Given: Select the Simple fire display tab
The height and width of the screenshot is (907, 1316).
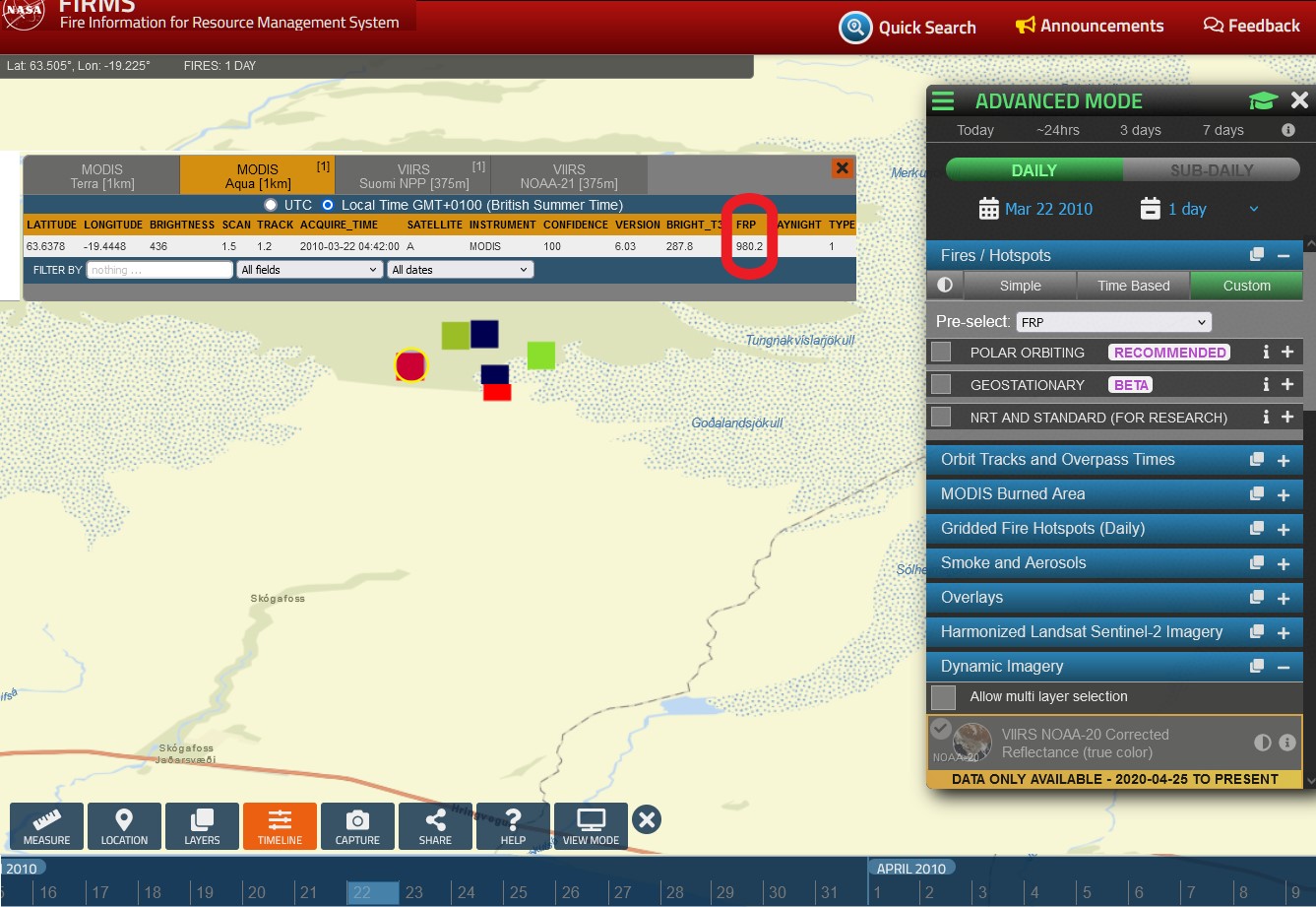Looking at the screenshot, I should point(1020,286).
